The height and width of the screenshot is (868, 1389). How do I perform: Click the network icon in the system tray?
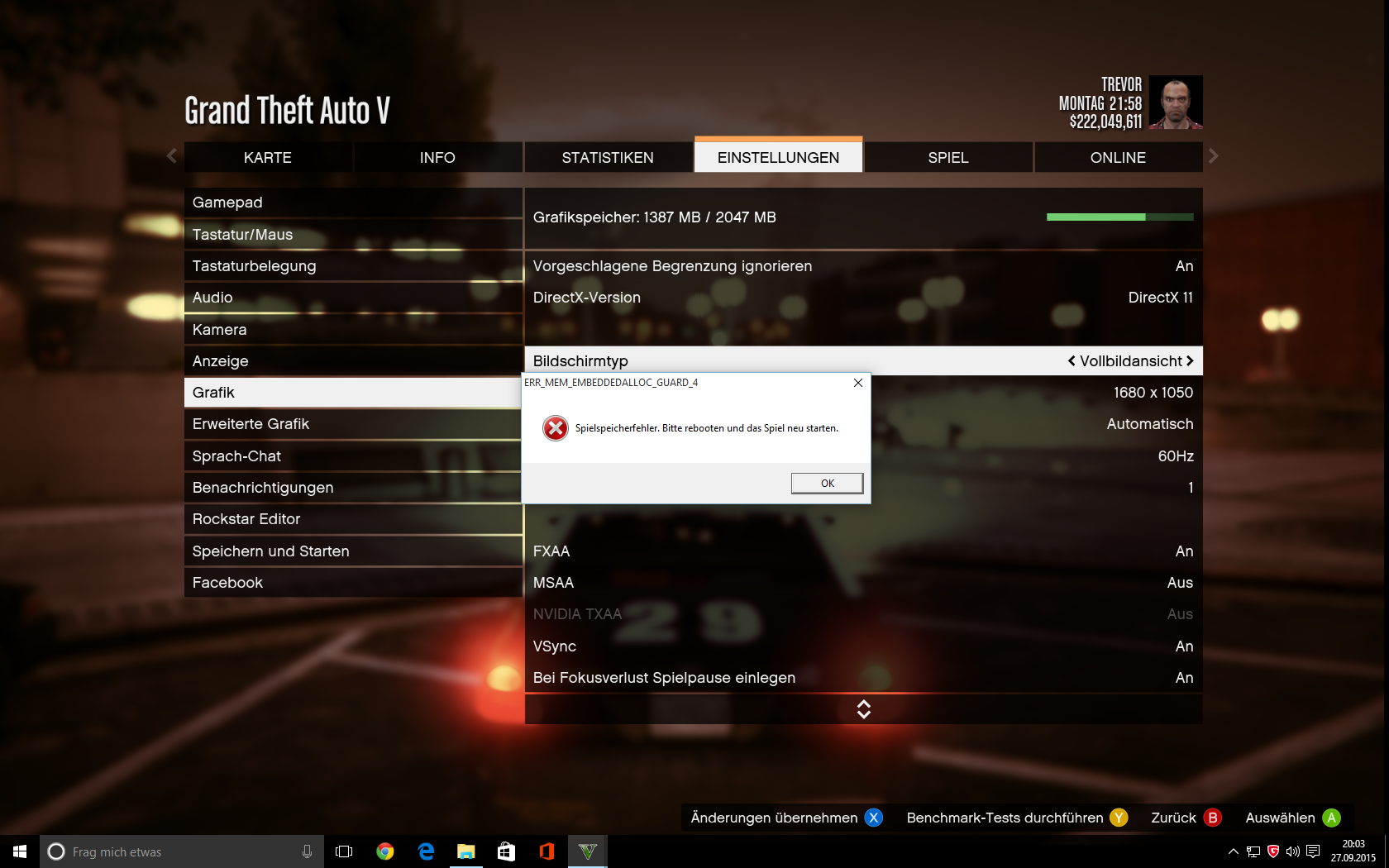tap(1253, 851)
